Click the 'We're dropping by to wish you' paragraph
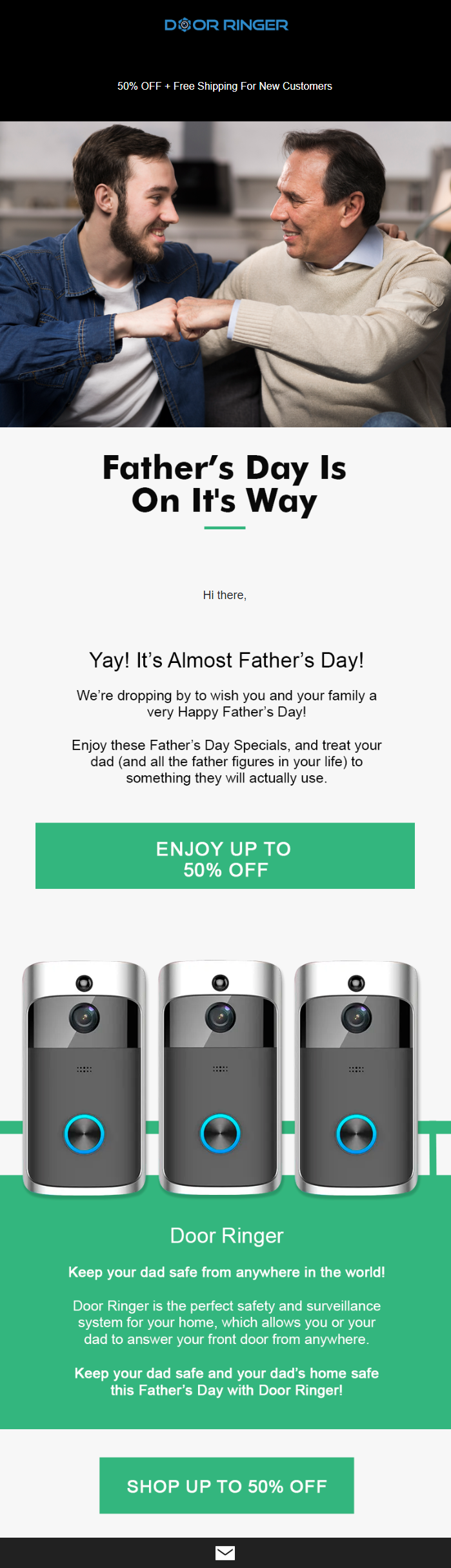 pos(226,703)
